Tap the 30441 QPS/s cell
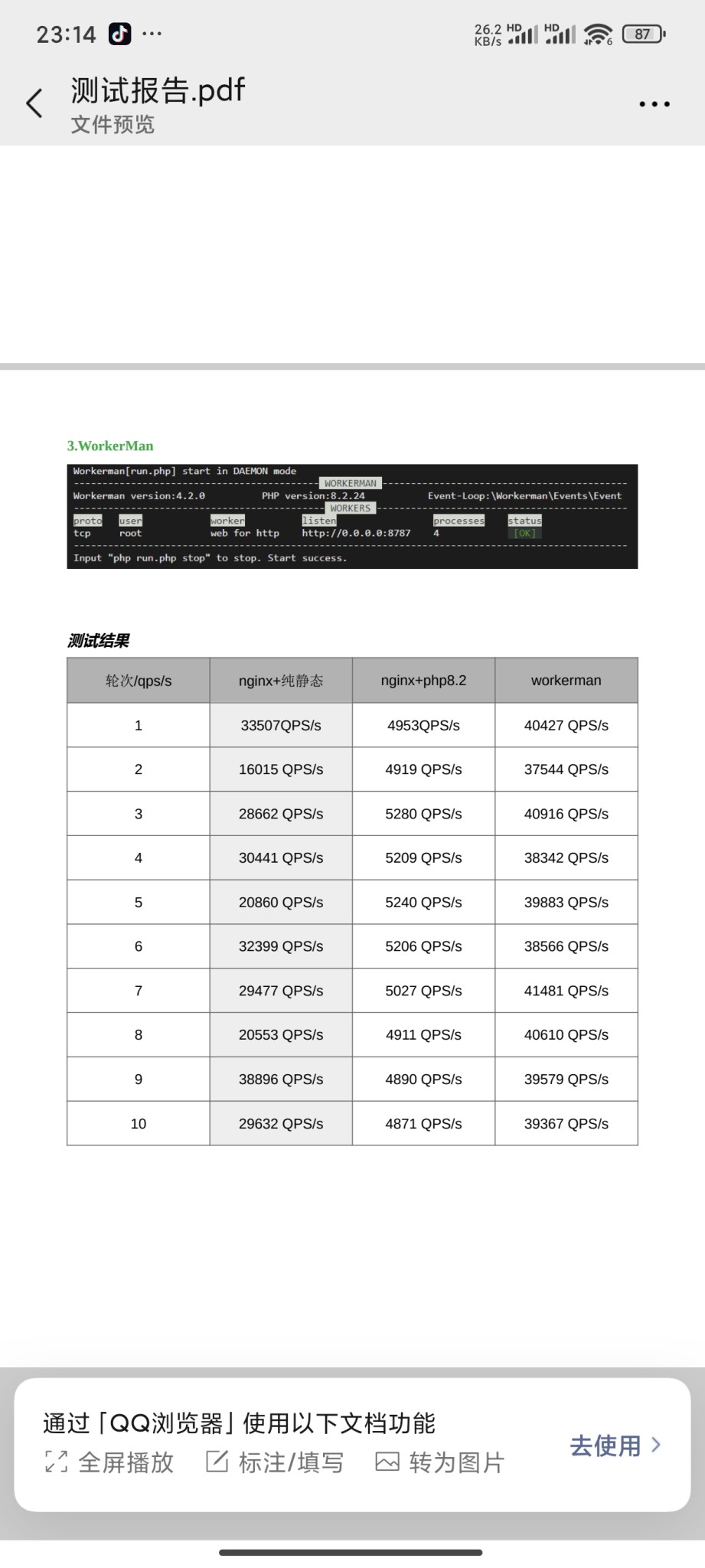Viewport: 705px width, 1568px height. 281,858
